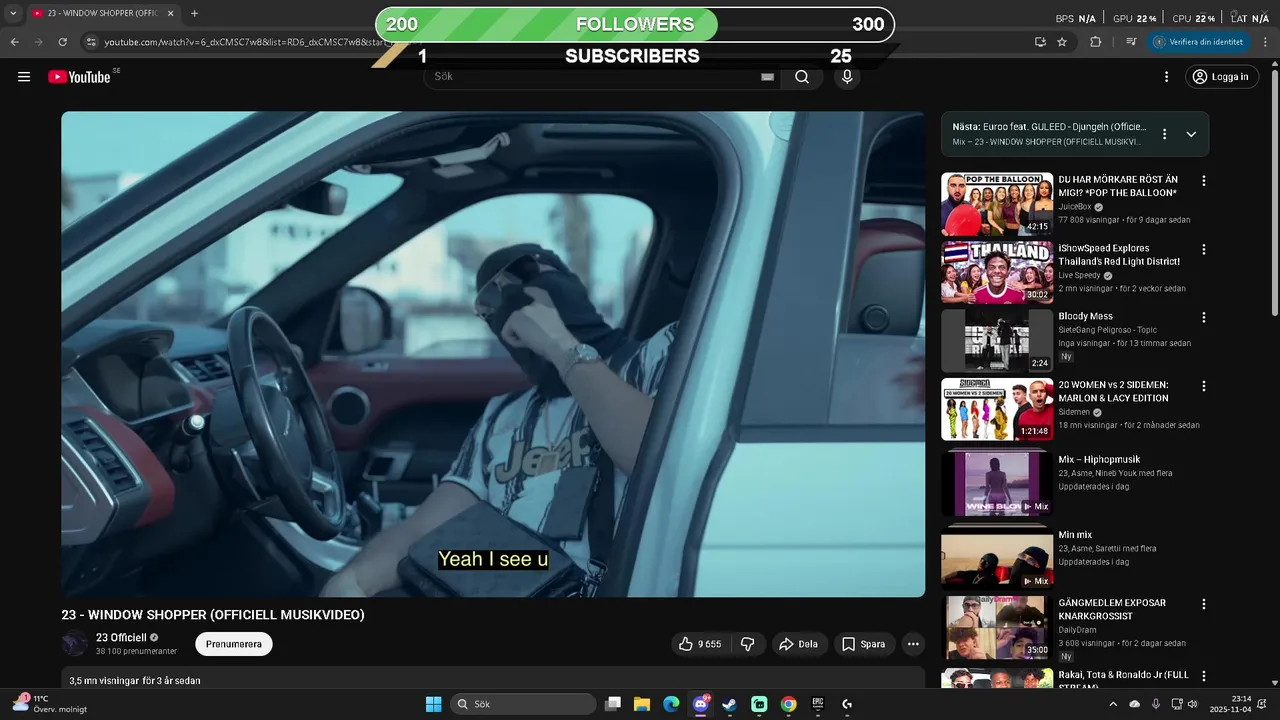Open YouTube settings three-dot menu

click(x=1166, y=77)
